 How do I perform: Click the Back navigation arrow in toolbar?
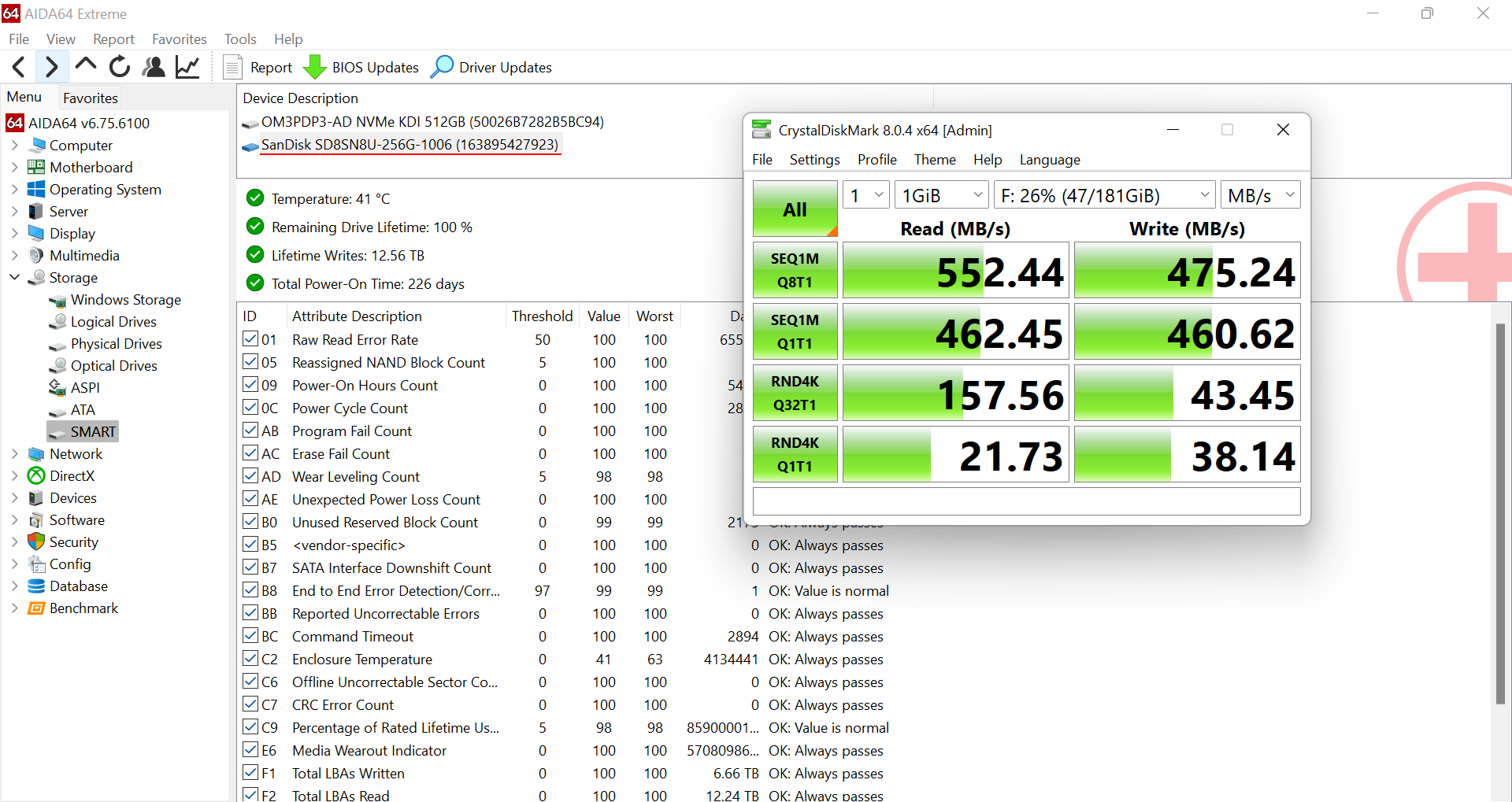tap(19, 68)
